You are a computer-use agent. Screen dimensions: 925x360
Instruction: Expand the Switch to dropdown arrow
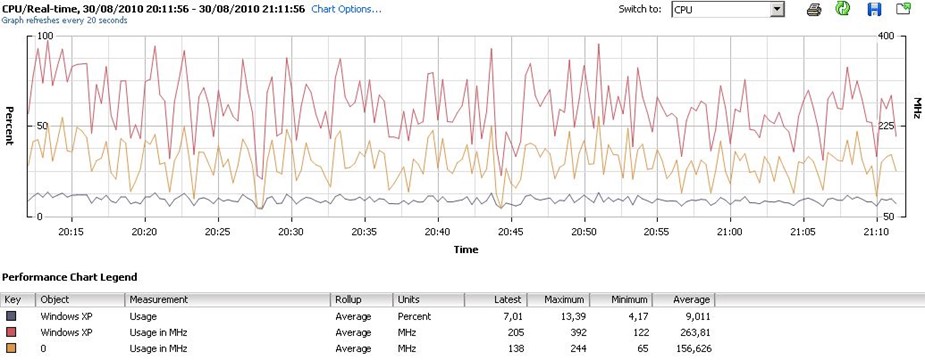pyautogui.click(x=778, y=9)
